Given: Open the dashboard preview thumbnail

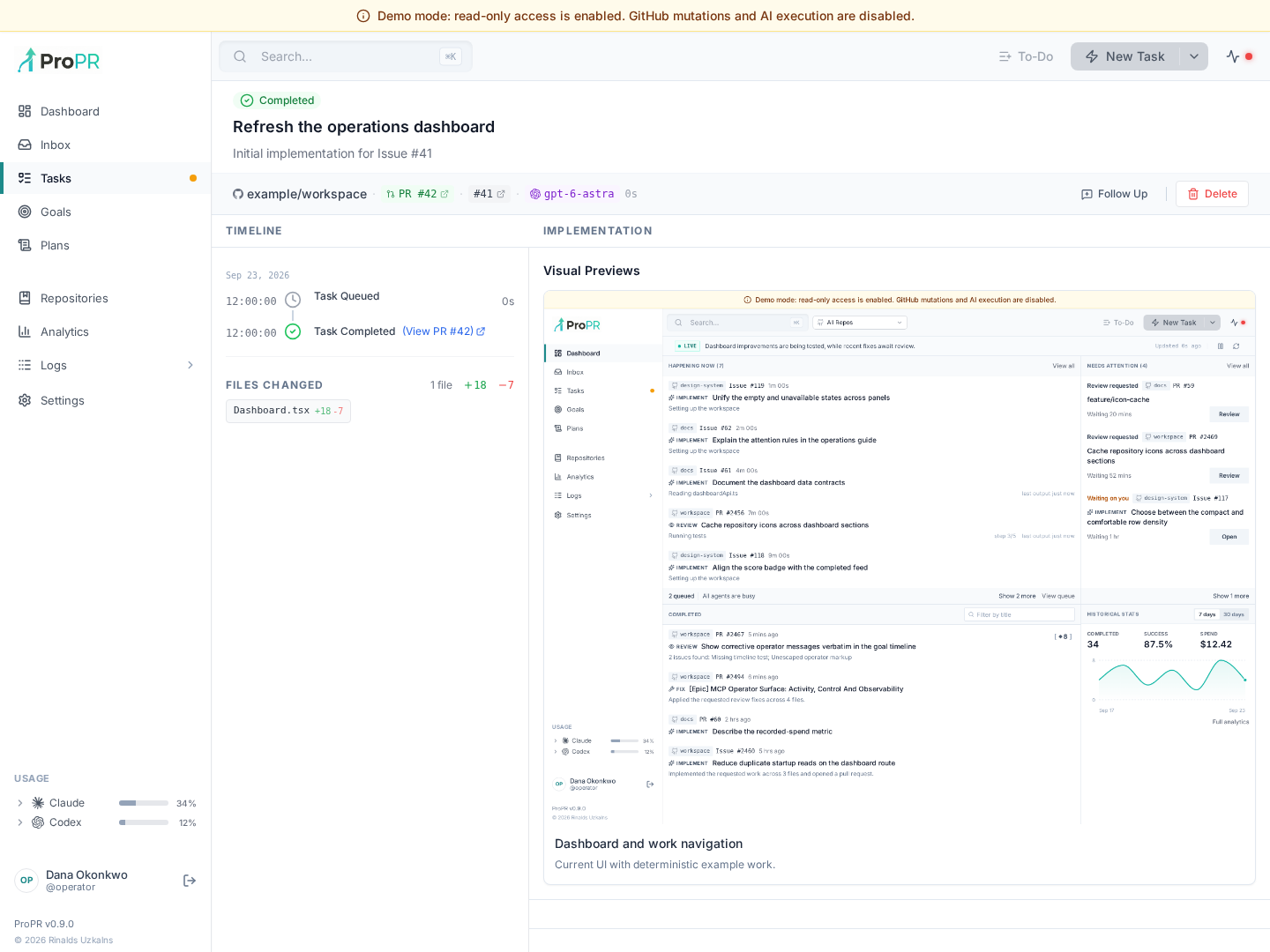Looking at the screenshot, I should pos(900,558).
